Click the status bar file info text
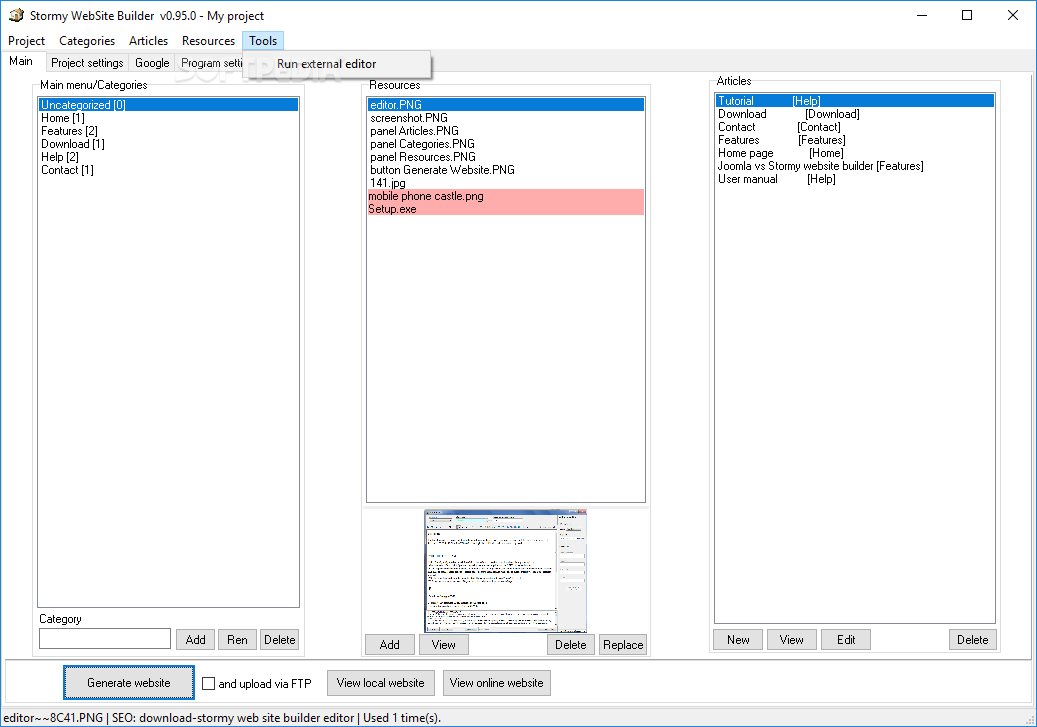Viewport: 1037px width, 727px height. point(222,718)
